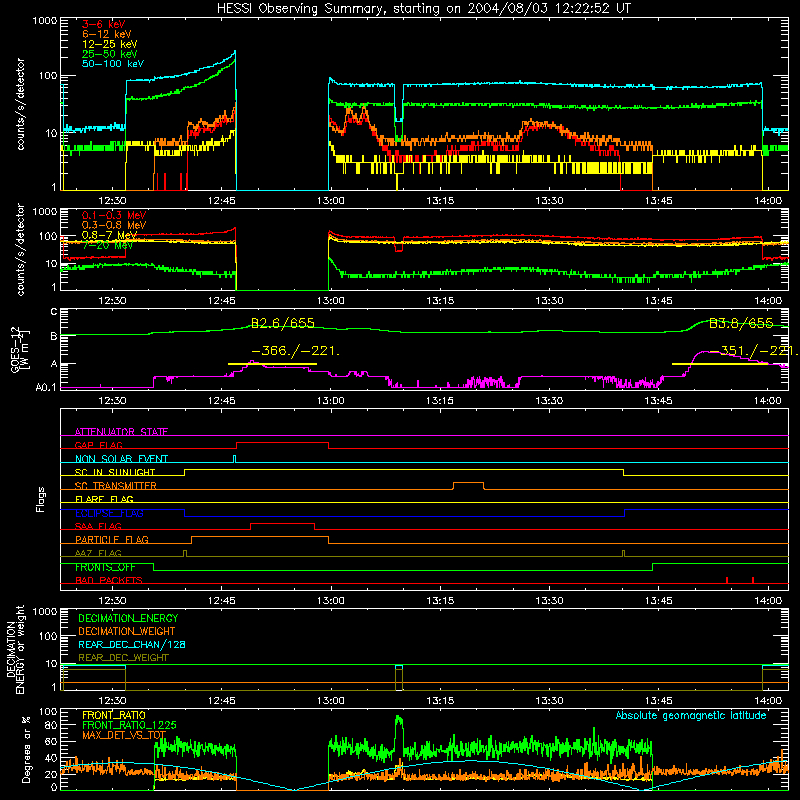
Task: Select the 12-25 keV legend label
Action: click(x=110, y=44)
